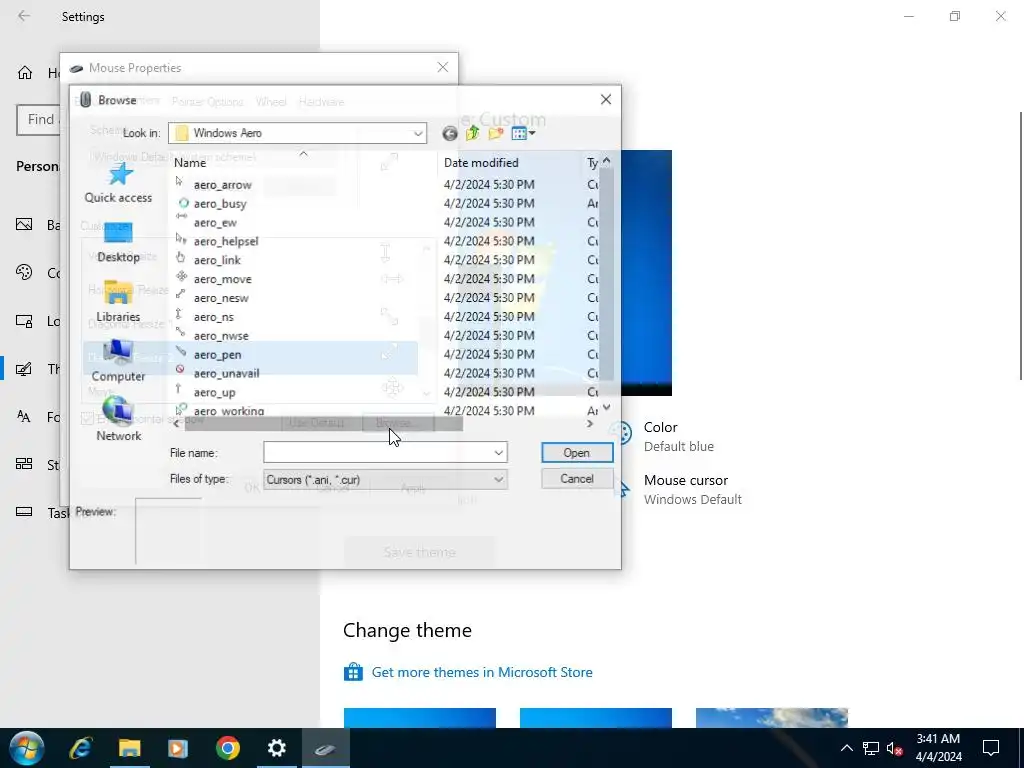Expand the Files of type dropdown

pos(498,479)
